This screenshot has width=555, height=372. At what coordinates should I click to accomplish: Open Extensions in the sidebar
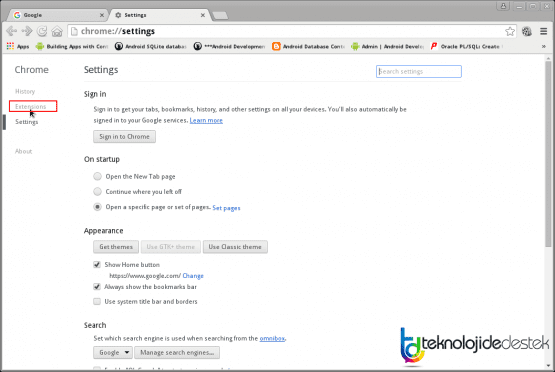coord(31,107)
